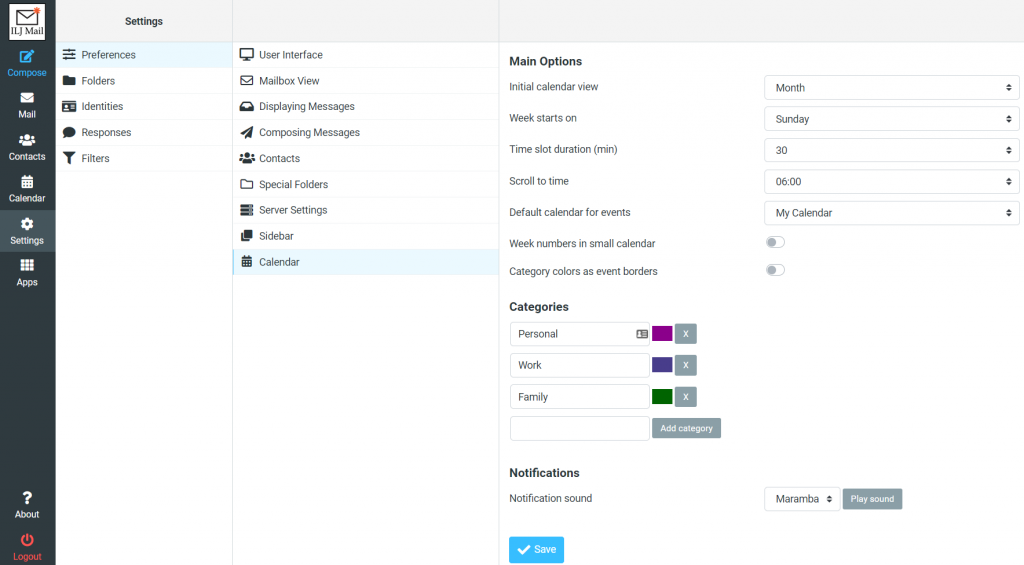The width and height of the screenshot is (1024, 565).
Task: Click the Add category button
Action: [x=686, y=428]
